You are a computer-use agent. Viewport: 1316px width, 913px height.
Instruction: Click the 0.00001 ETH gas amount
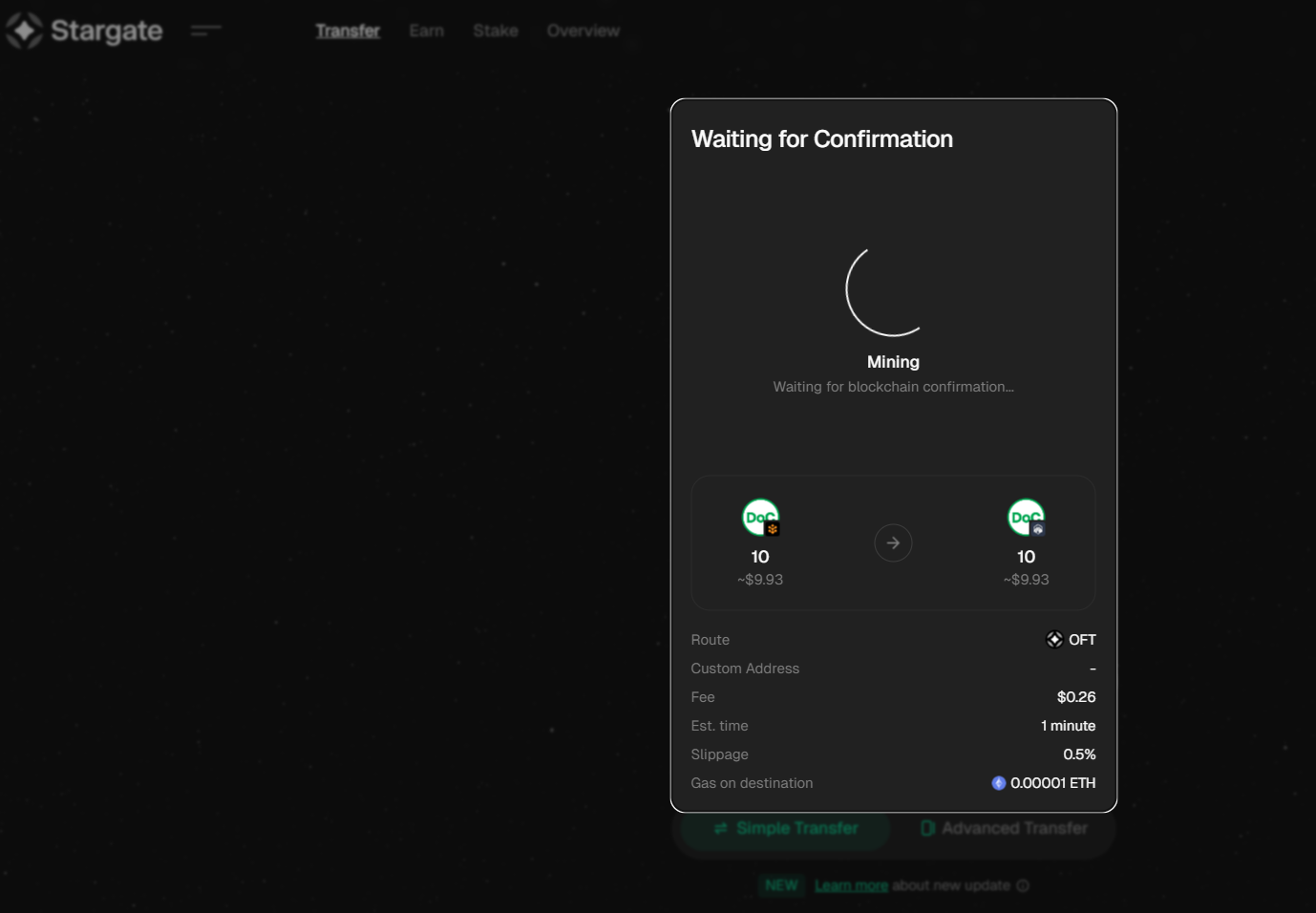click(1052, 783)
